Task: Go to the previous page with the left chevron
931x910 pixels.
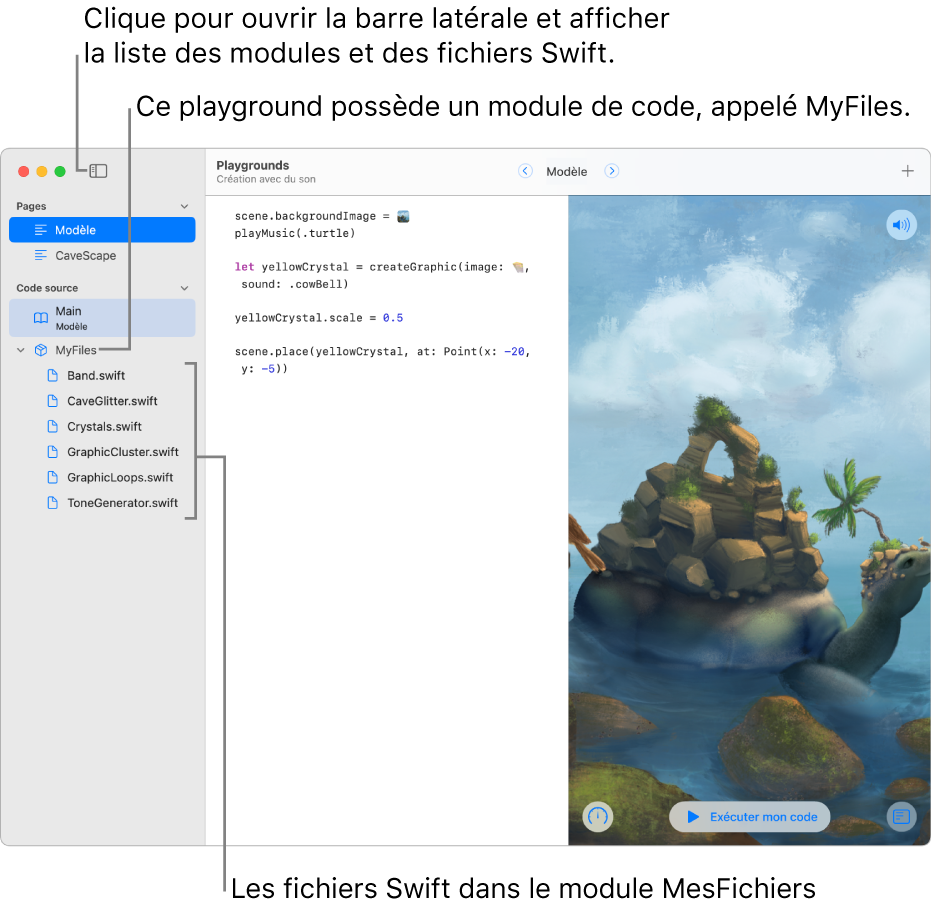Action: [x=525, y=171]
